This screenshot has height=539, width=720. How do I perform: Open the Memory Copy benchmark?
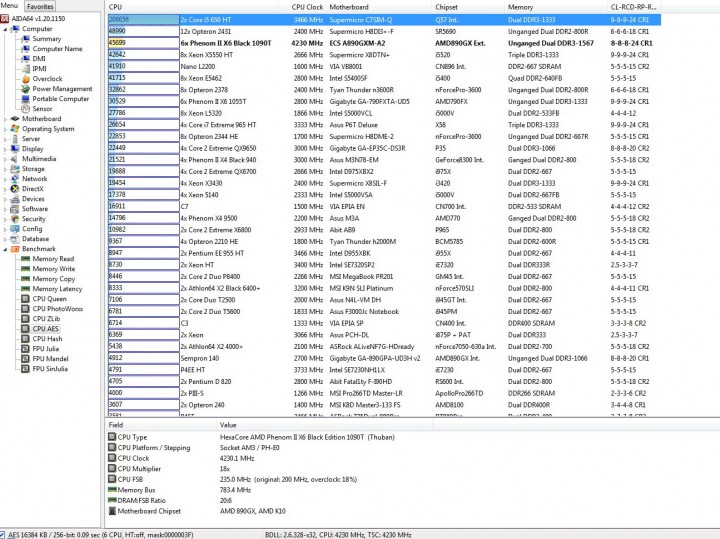tap(54, 279)
